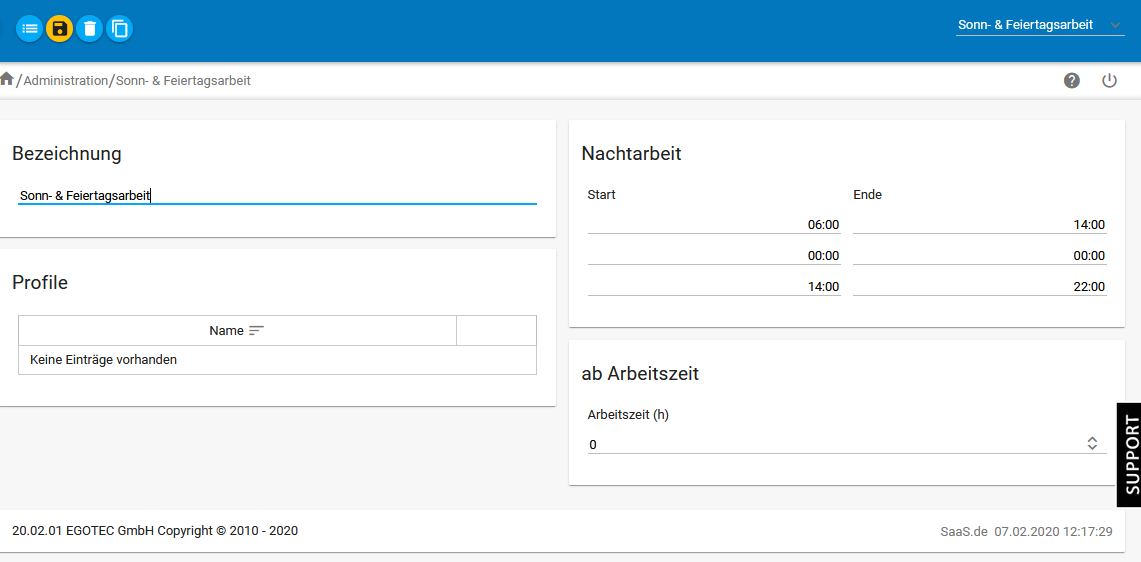Viewport: 1141px width, 562px height.
Task: Navigate to Administration in the breadcrumb
Action: click(65, 81)
